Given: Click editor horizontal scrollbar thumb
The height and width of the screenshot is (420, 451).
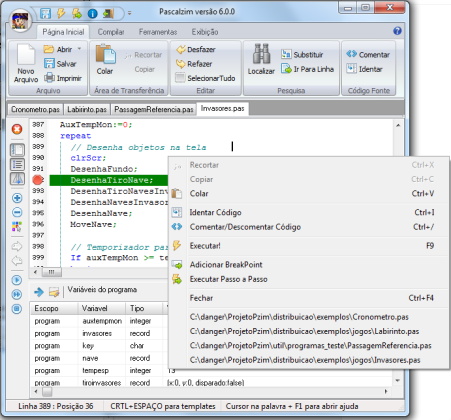Looking at the screenshot, I should 52,272.
